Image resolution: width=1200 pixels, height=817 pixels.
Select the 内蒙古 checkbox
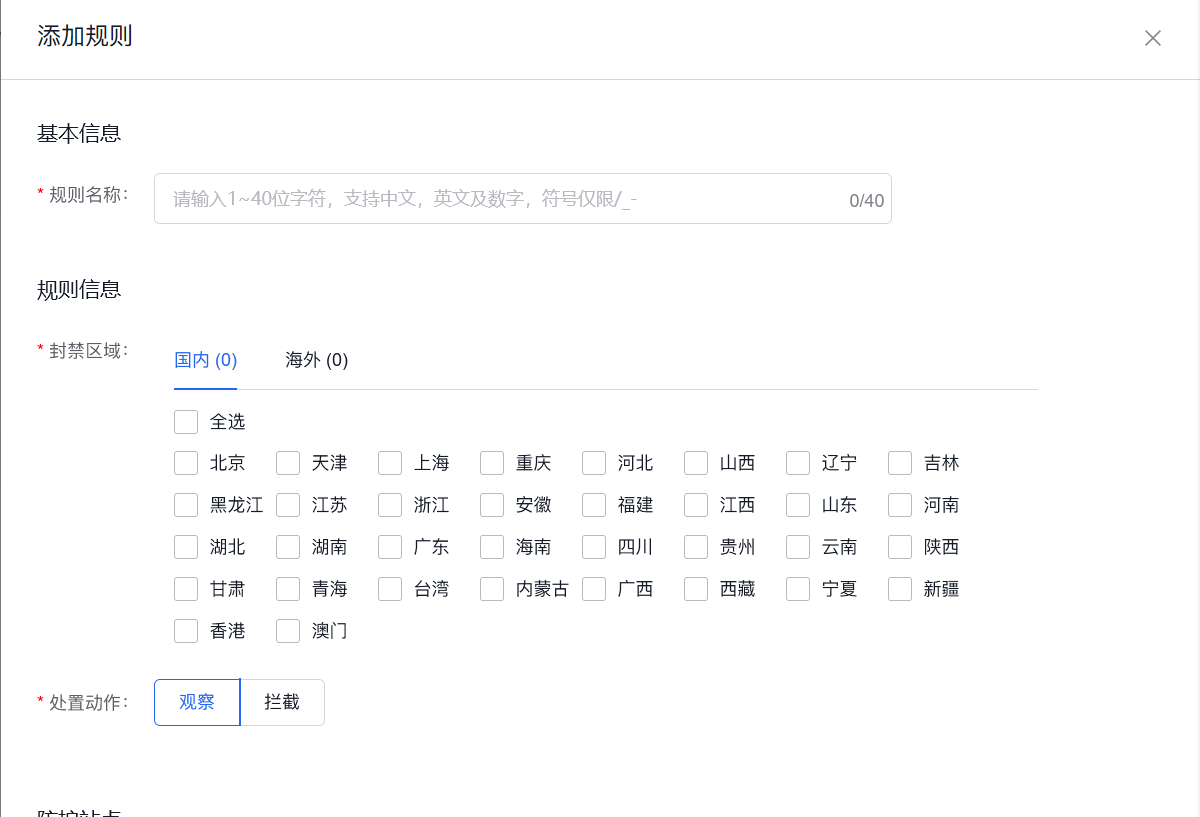(491, 588)
